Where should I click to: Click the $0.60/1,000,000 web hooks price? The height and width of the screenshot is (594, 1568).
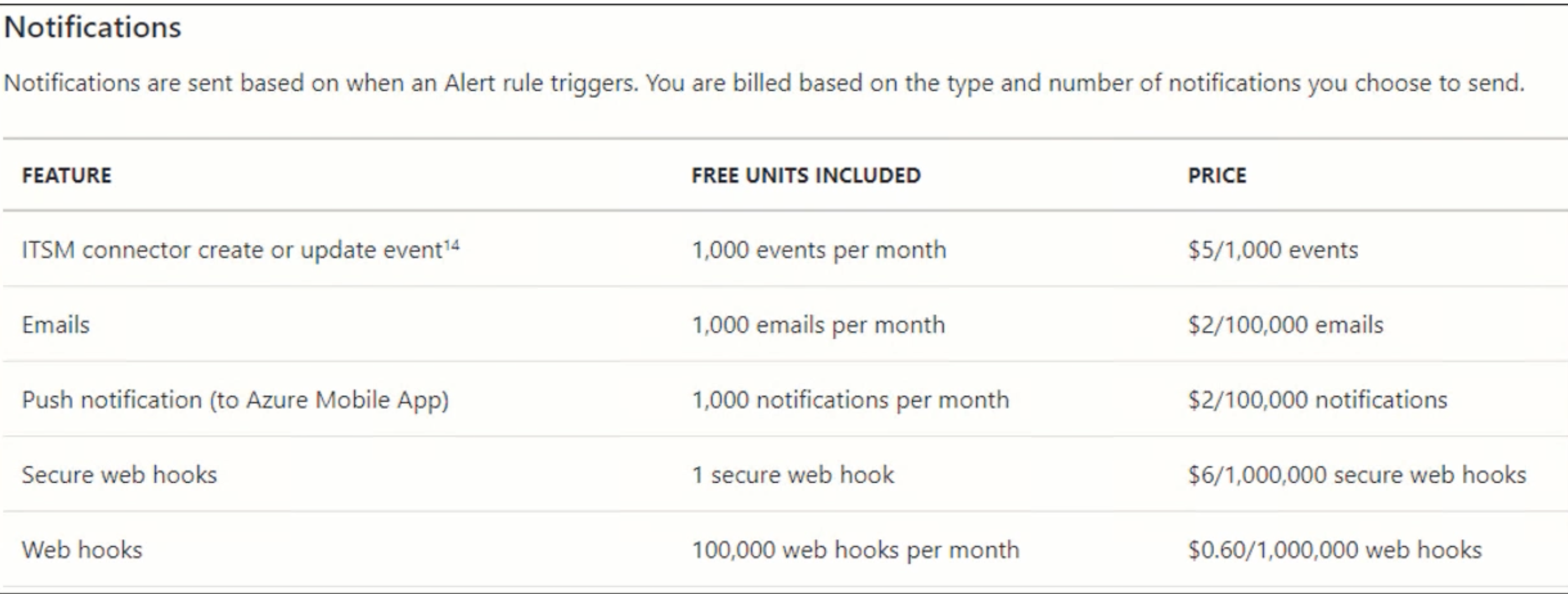[1334, 550]
